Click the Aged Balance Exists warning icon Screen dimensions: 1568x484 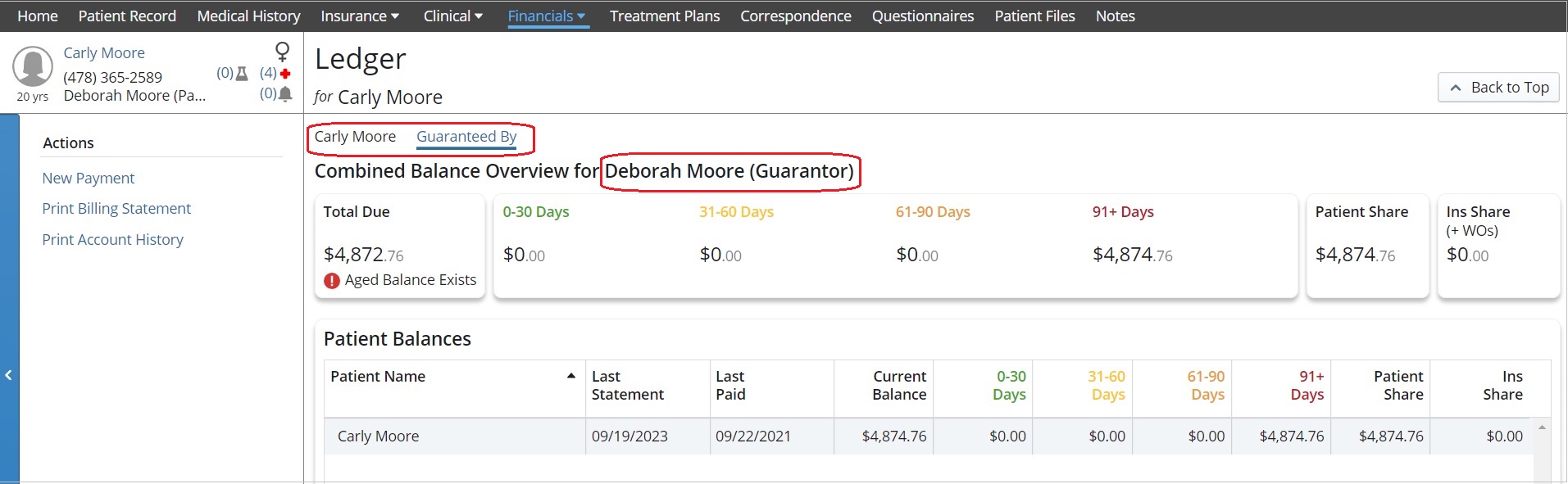click(x=331, y=280)
